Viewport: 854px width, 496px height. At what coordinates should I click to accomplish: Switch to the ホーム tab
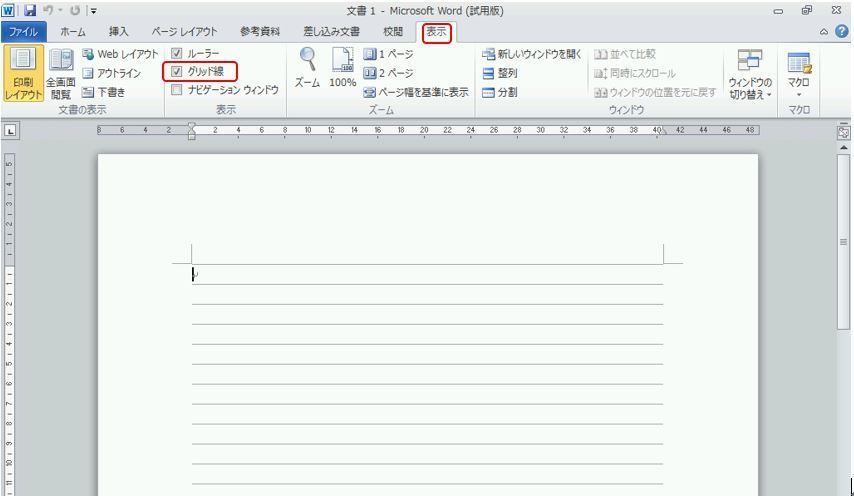[73, 32]
